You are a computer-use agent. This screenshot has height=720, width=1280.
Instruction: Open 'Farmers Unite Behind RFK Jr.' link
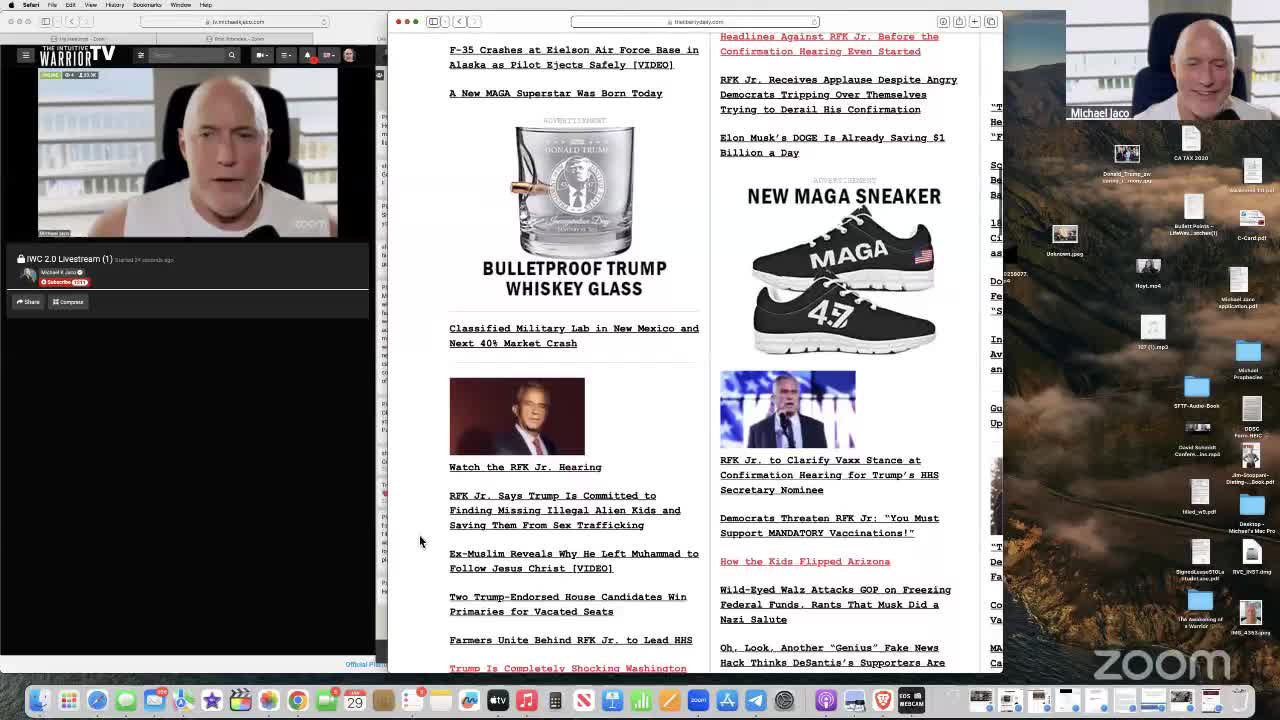pos(570,640)
